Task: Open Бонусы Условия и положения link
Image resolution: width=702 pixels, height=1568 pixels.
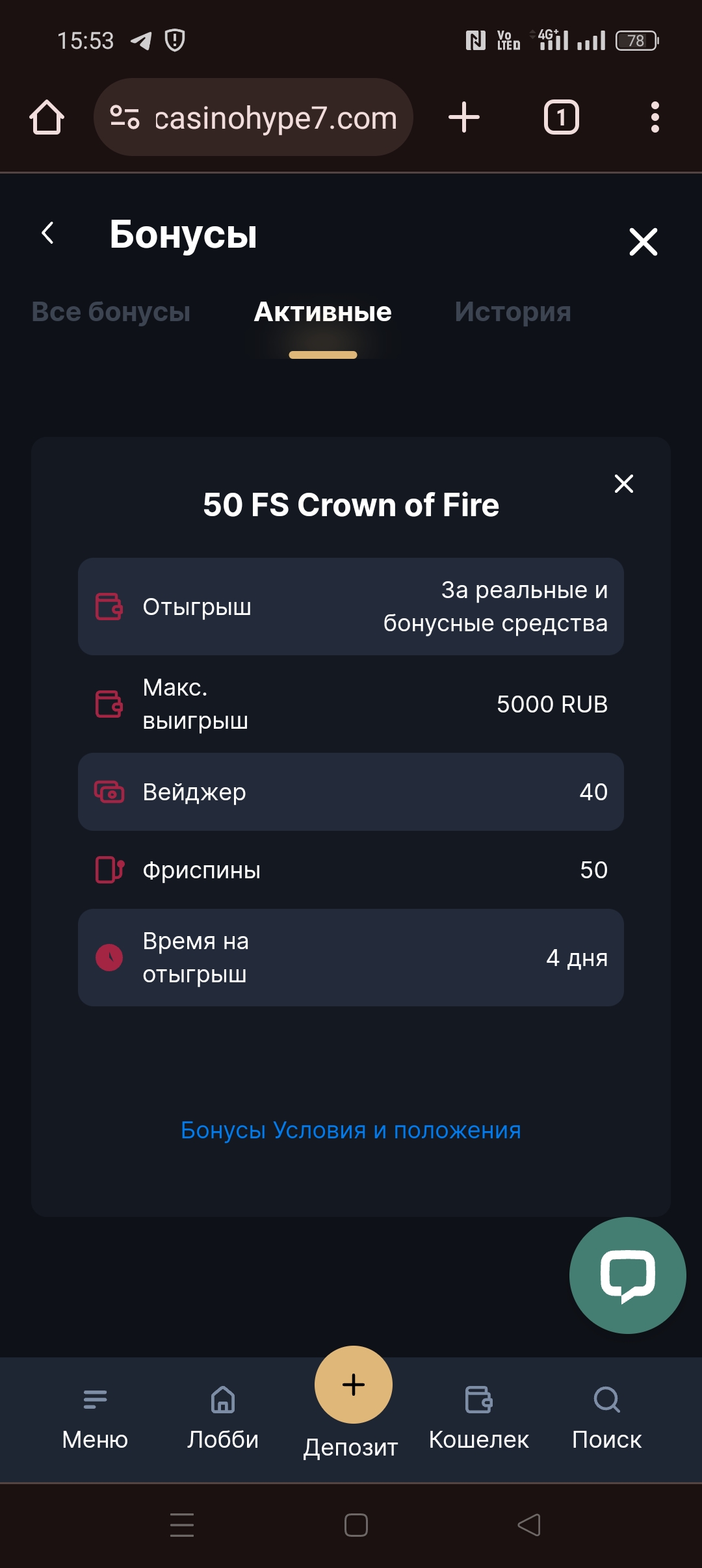Action: (x=351, y=1130)
